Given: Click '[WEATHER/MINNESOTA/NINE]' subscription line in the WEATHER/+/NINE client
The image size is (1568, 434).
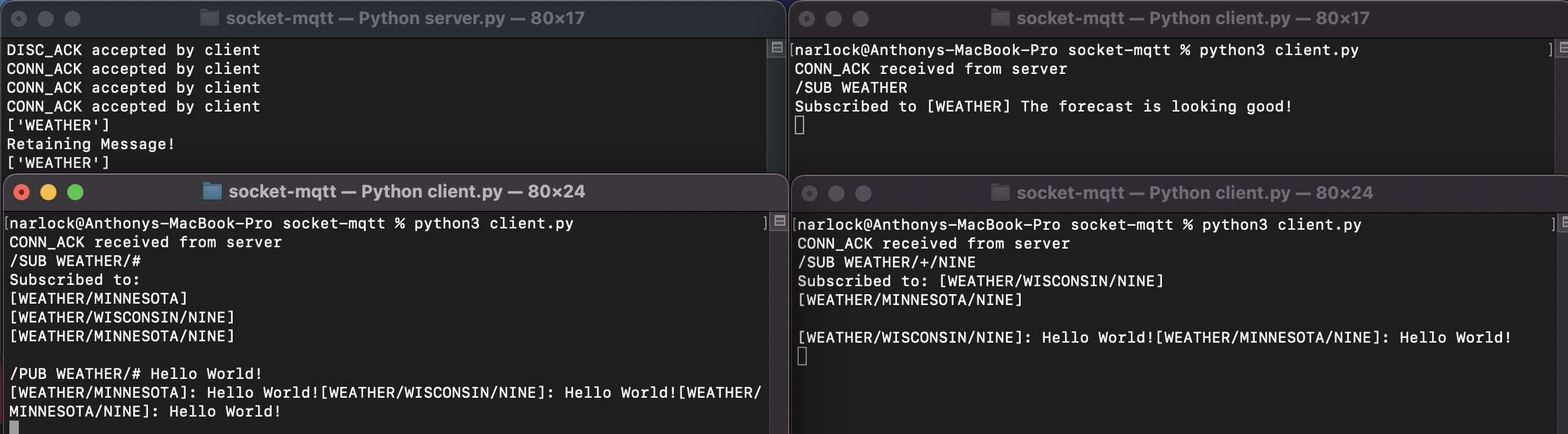Looking at the screenshot, I should click(910, 300).
